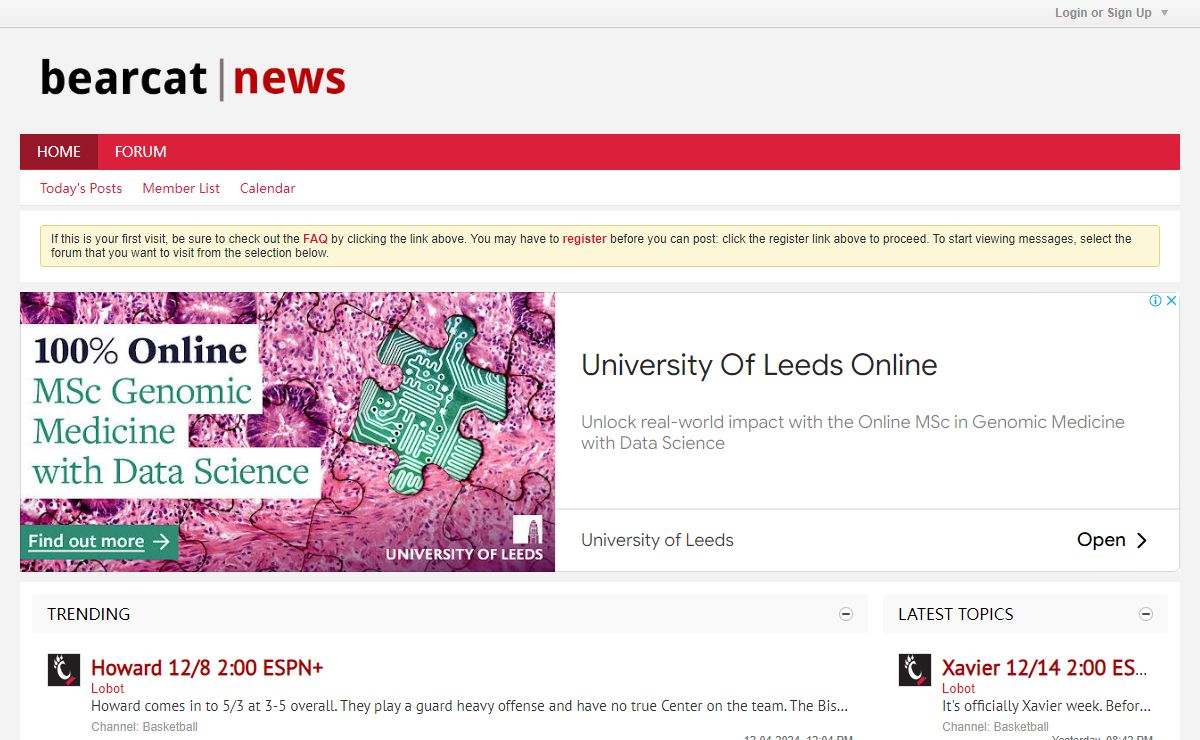1200x740 pixels.
Task: Click the ad info icon
Action: click(1155, 301)
